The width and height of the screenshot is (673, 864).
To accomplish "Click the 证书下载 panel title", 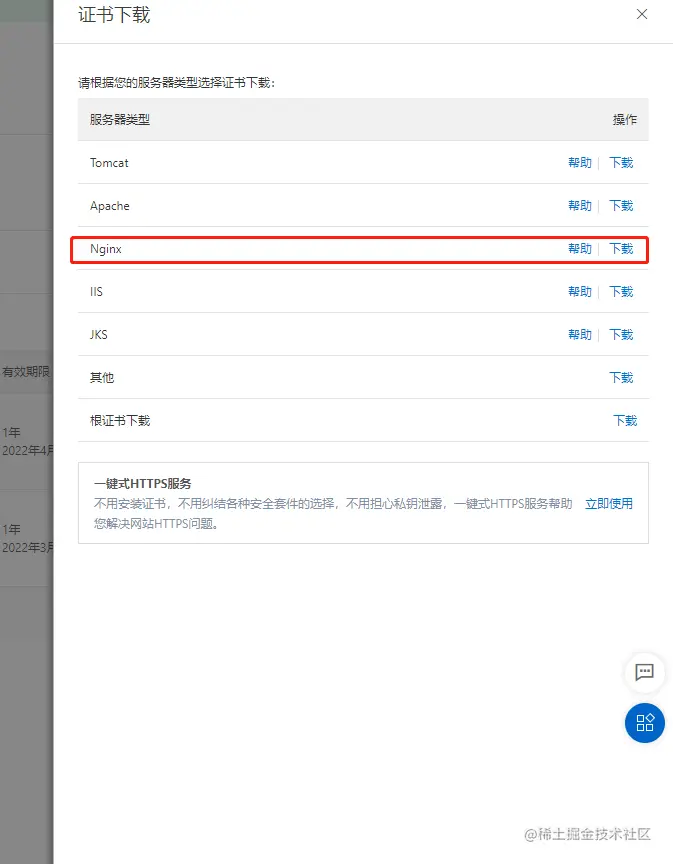I will pos(114,15).
